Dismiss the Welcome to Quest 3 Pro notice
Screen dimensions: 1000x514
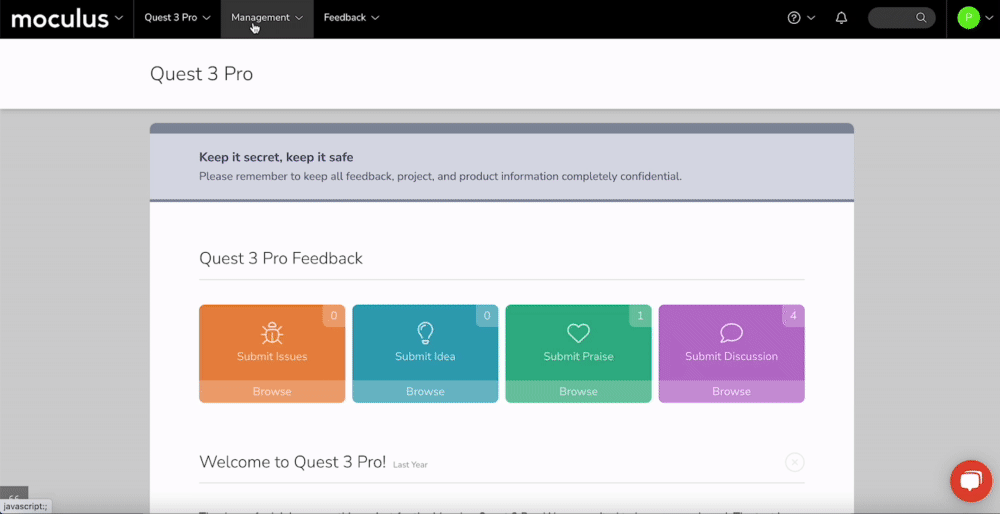(795, 462)
